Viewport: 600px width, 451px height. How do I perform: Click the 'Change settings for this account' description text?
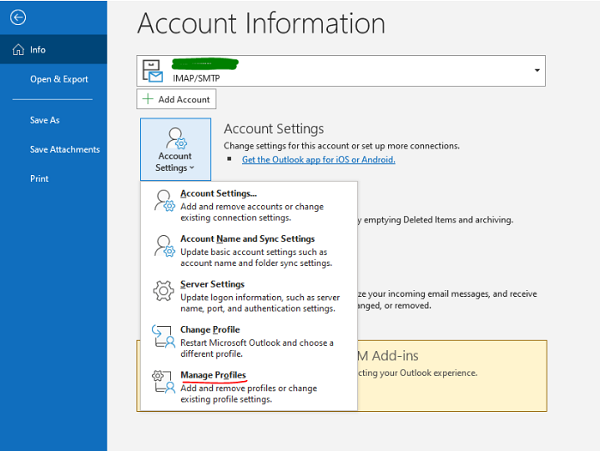pos(341,146)
